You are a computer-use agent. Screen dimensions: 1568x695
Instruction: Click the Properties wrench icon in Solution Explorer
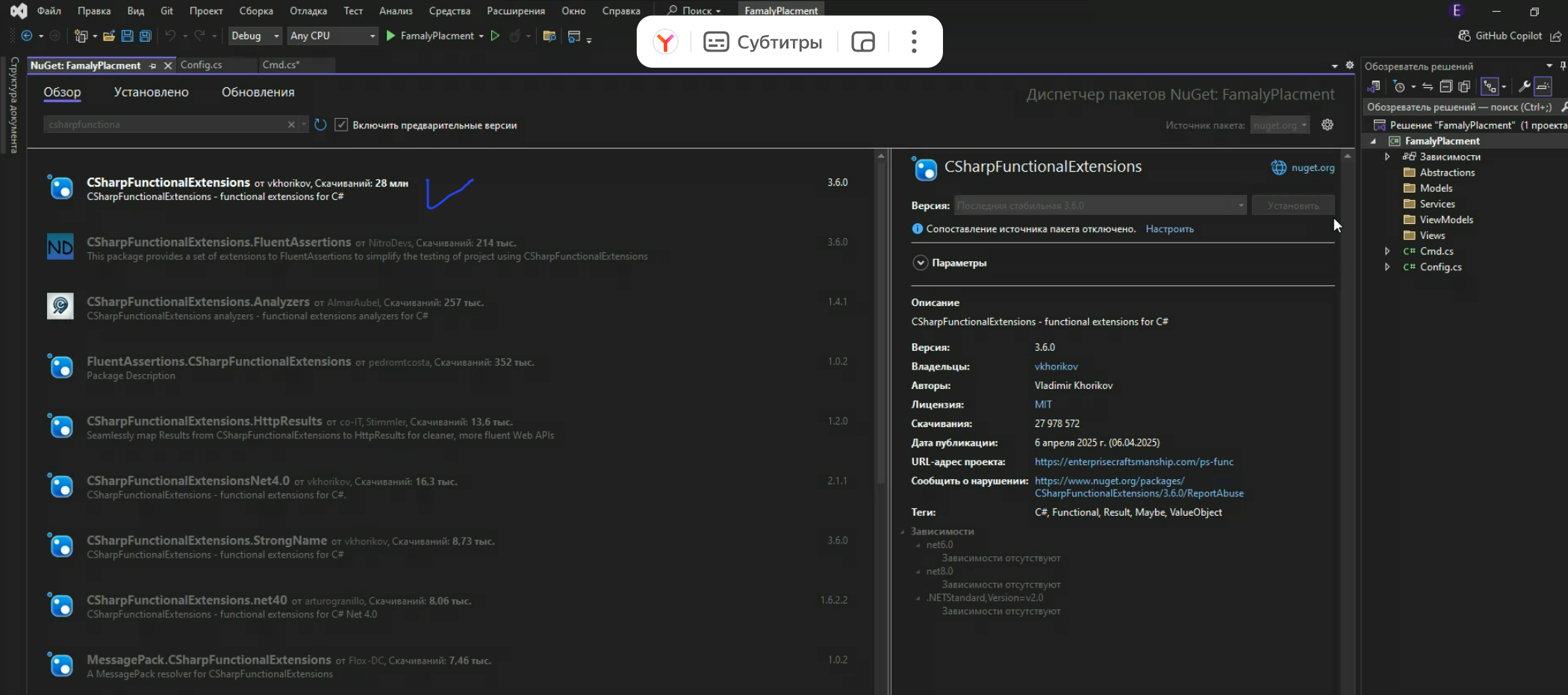pos(1524,87)
